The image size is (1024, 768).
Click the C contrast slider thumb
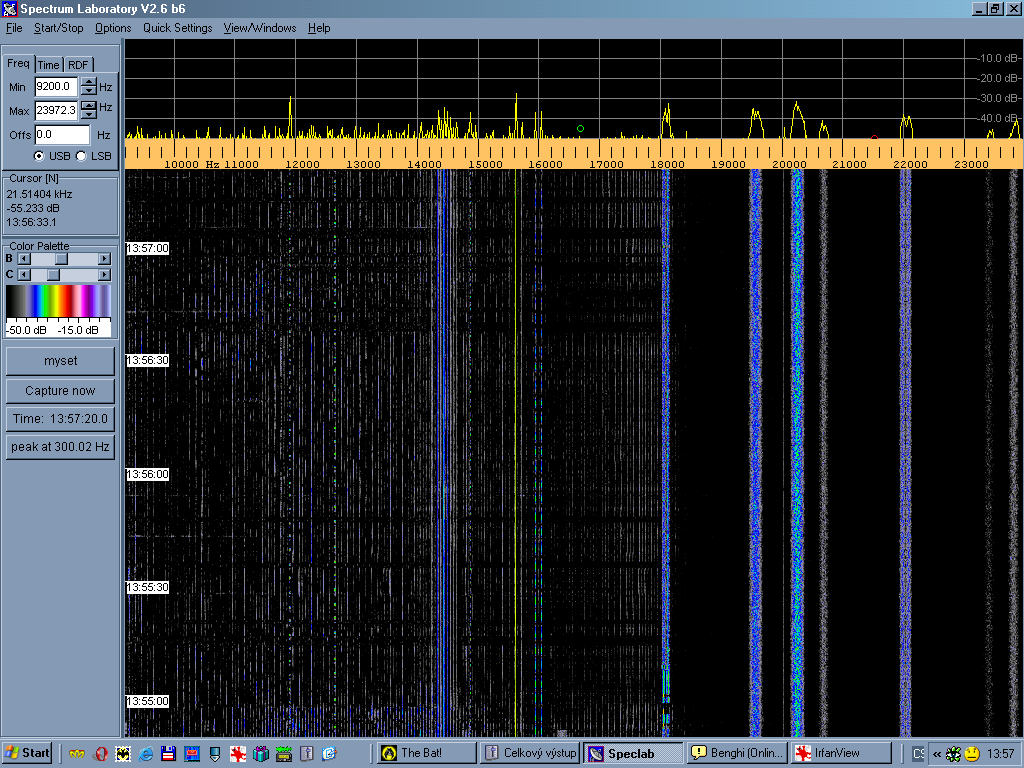[54, 275]
